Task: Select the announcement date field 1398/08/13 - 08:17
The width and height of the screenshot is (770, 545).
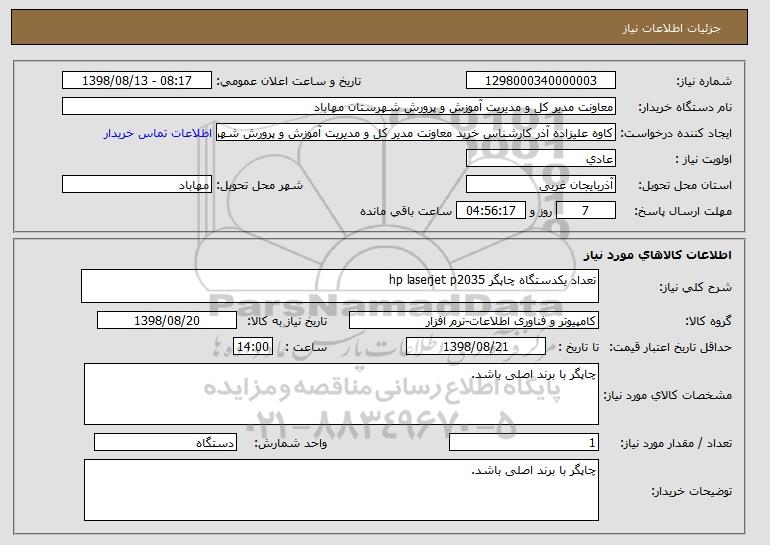Action: tap(137, 81)
